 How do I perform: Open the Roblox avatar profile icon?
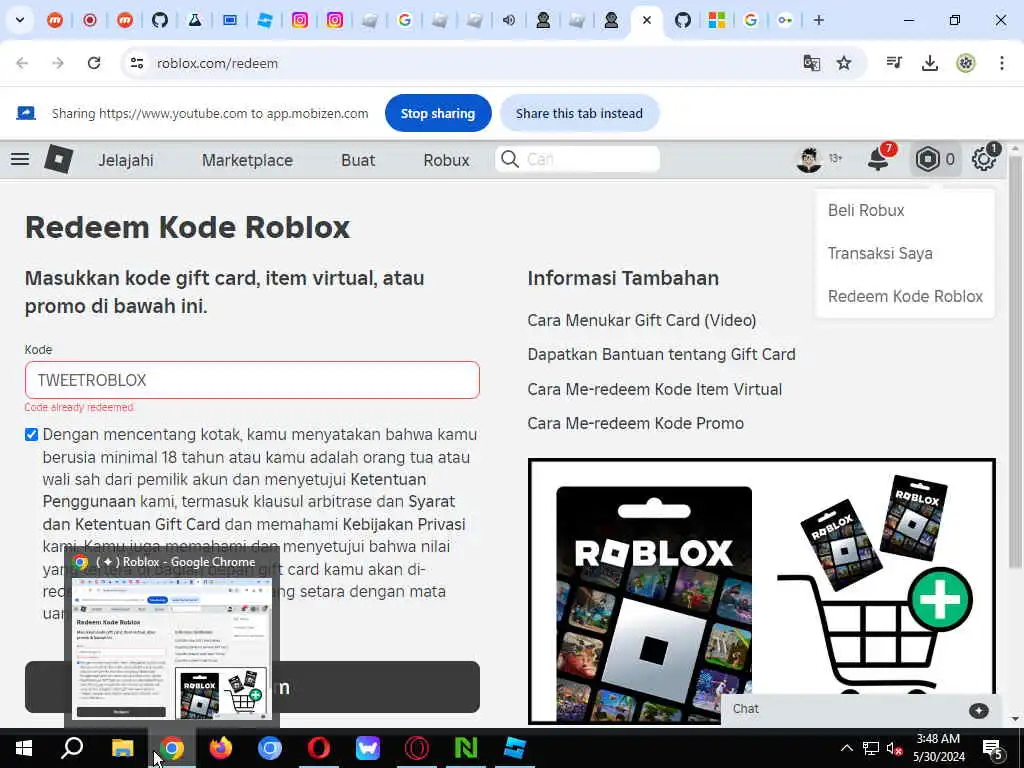[x=809, y=159]
